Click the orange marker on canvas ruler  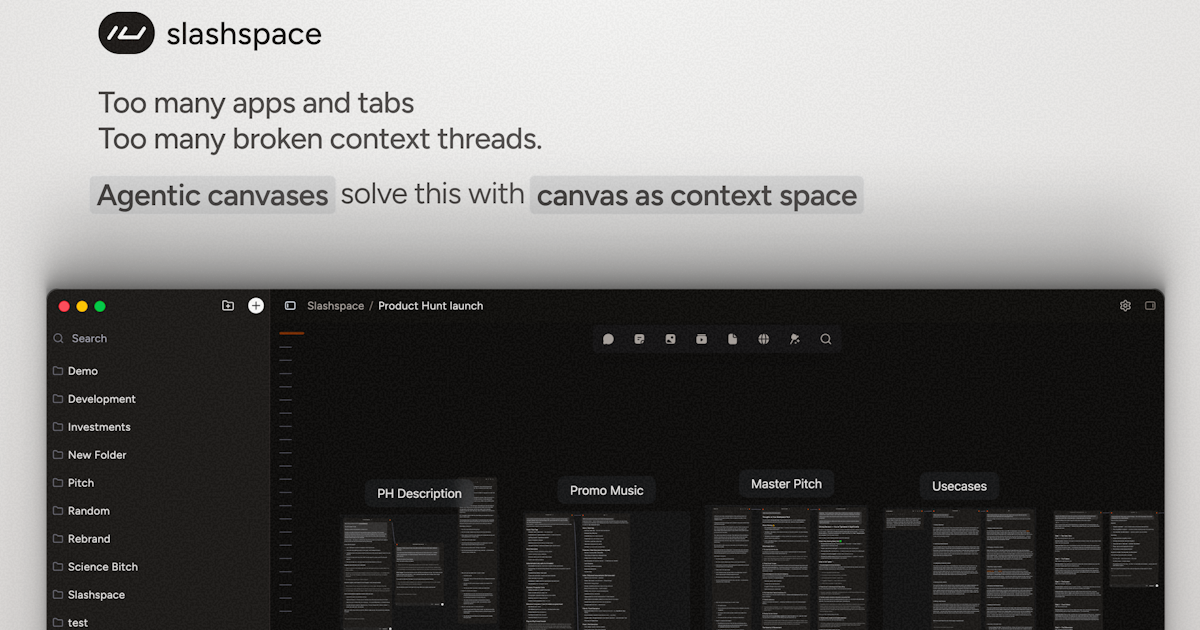coord(292,333)
